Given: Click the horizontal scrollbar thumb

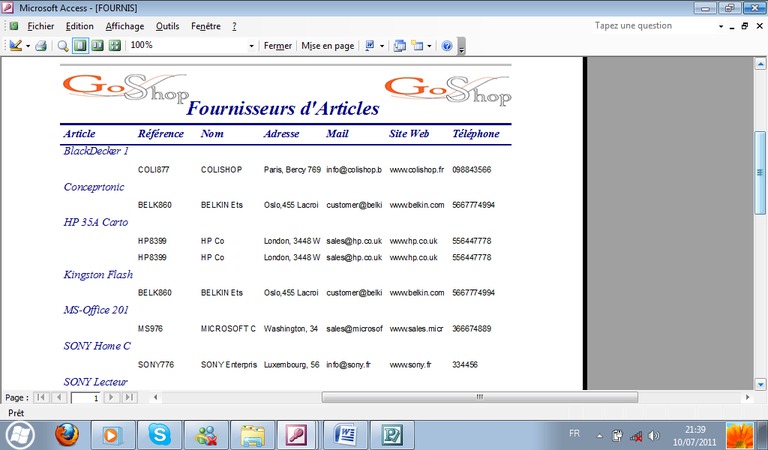Looking at the screenshot, I should tap(479, 398).
